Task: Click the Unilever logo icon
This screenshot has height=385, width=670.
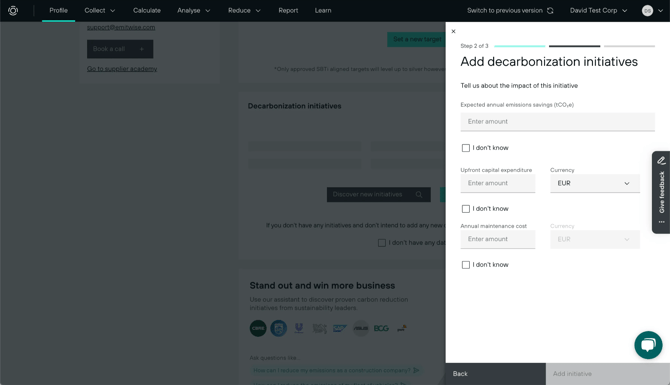Action: tap(299, 328)
